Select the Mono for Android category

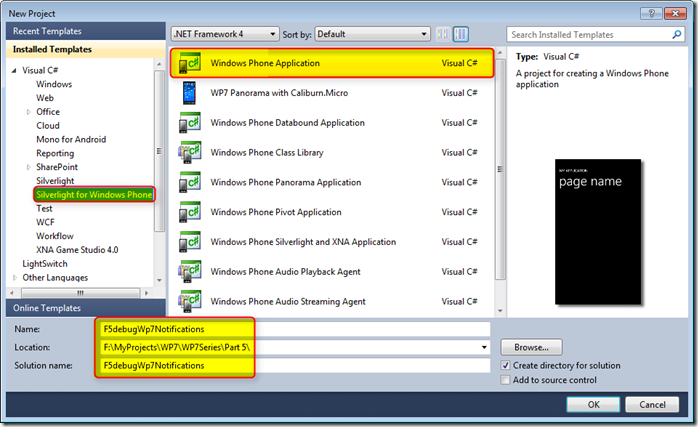pos(71,139)
